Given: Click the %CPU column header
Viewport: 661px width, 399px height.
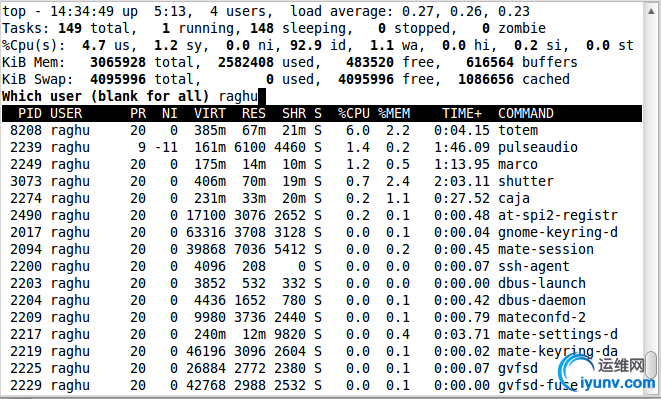Looking at the screenshot, I should pos(354,113).
